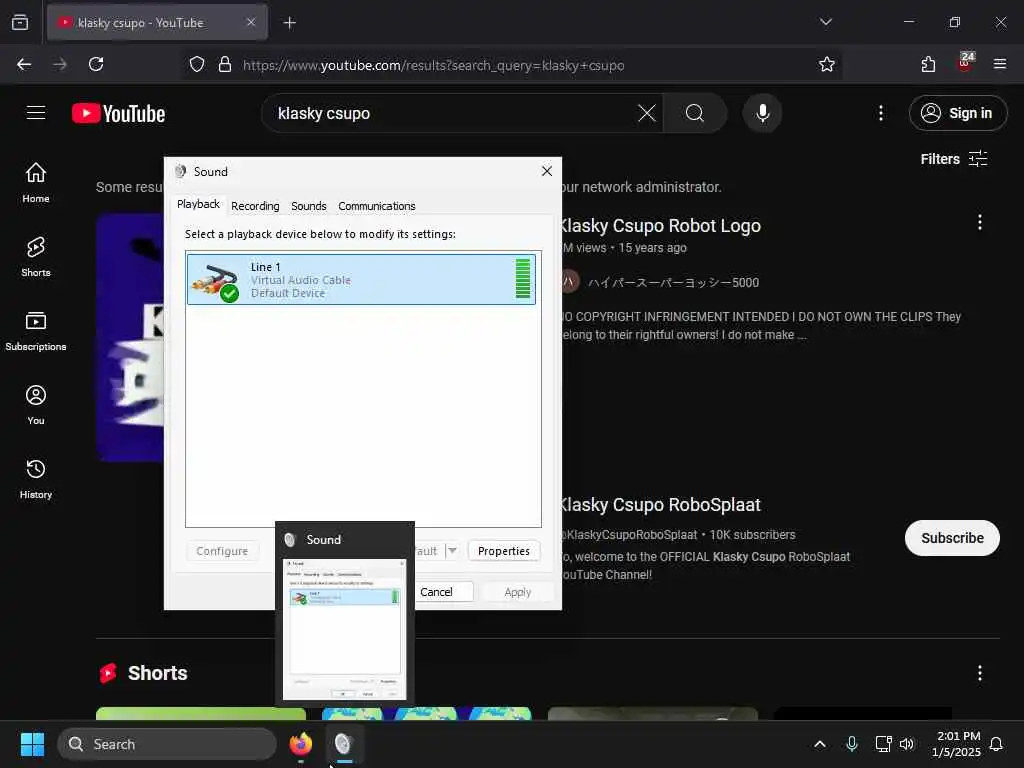Show hidden tray icons chevron

[x=820, y=744]
